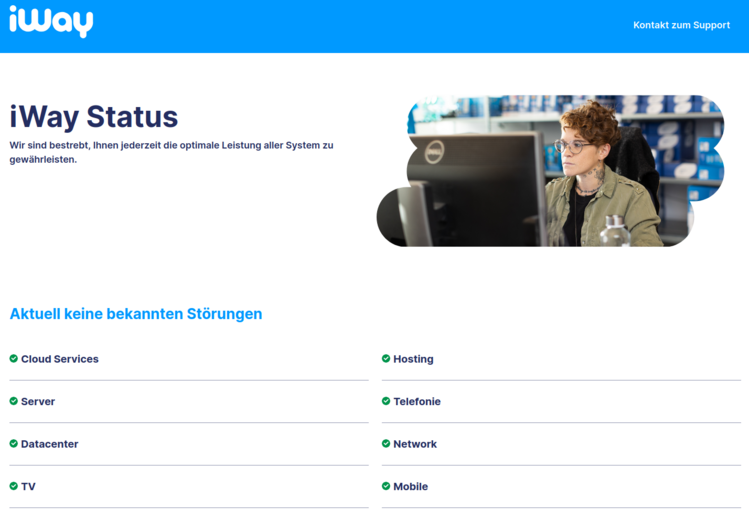
Task: Select the Hosting status label
Action: [x=413, y=359]
